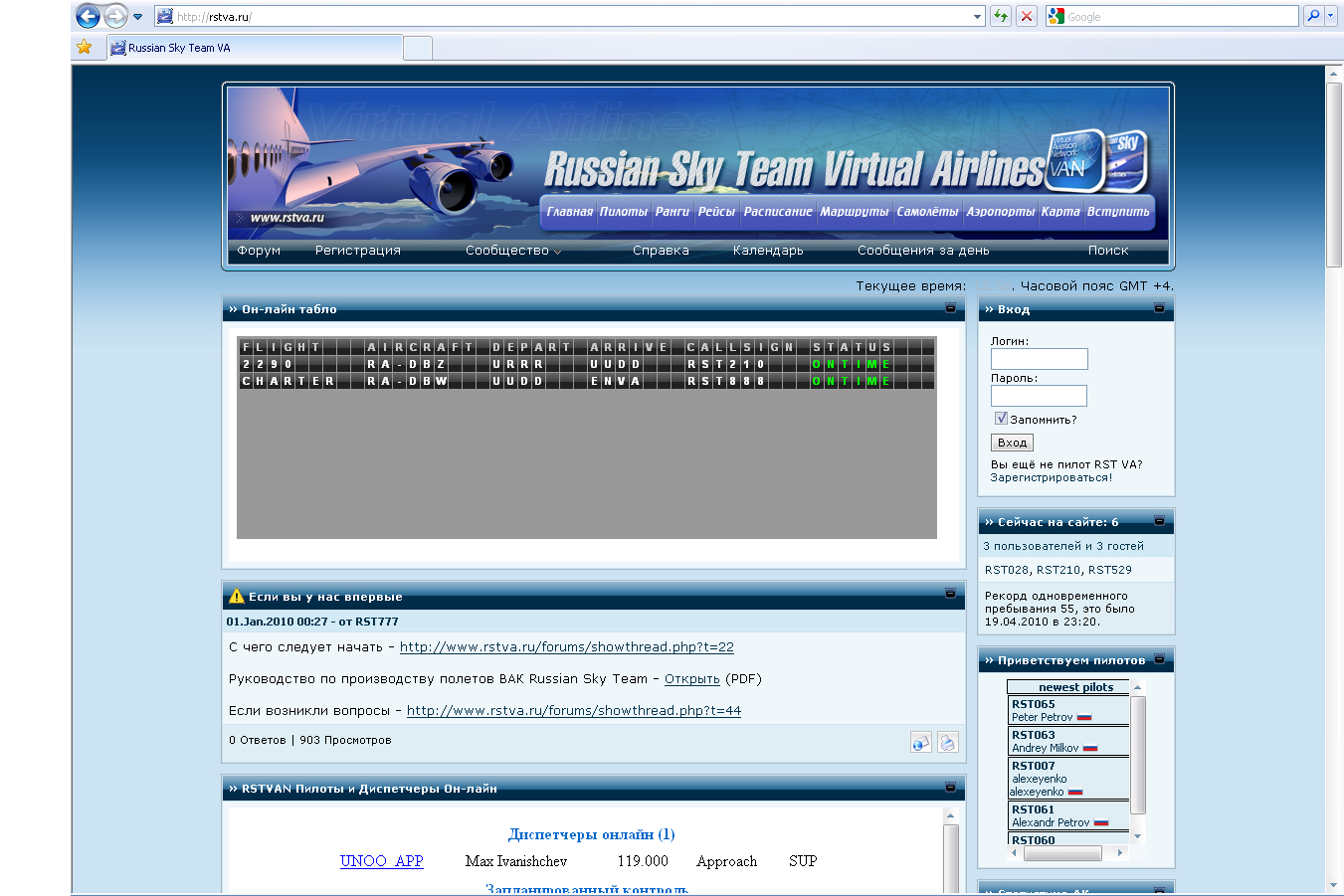Click the red Stop loading icon
The height and width of the screenshot is (896, 1344).
[1027, 16]
